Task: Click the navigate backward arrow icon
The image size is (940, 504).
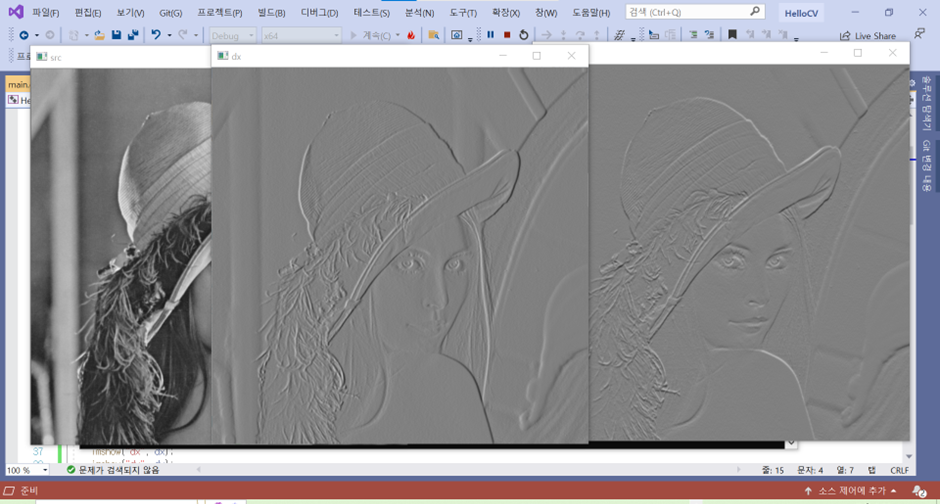Action: 24,35
